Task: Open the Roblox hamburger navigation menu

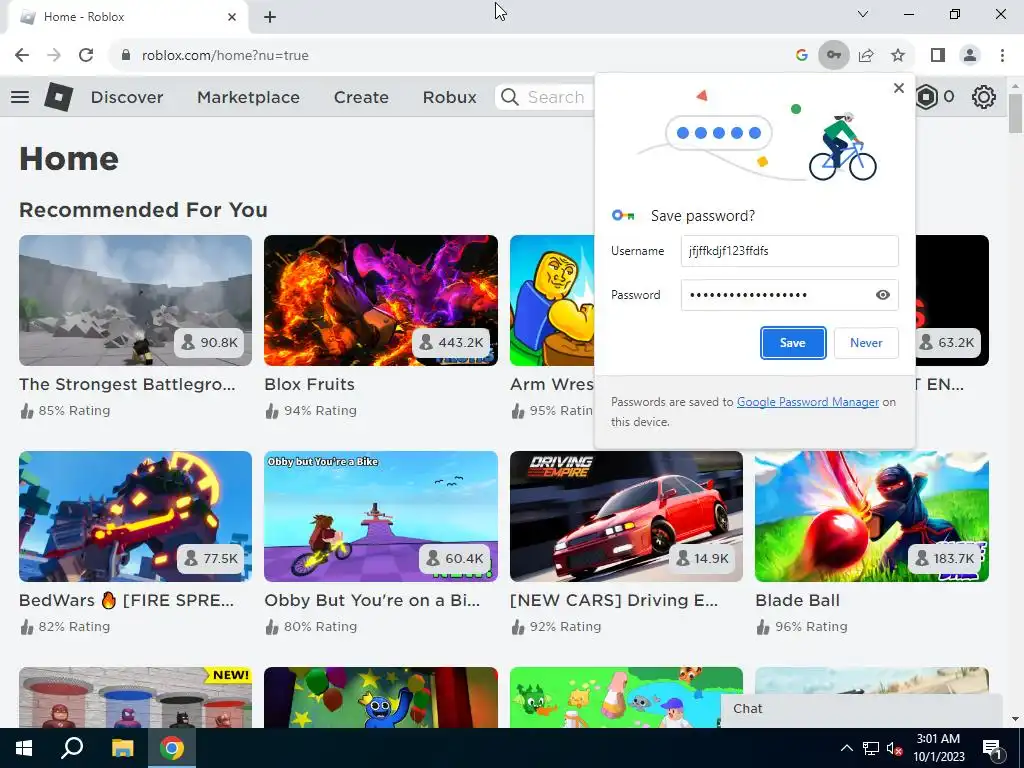Action: tap(20, 97)
